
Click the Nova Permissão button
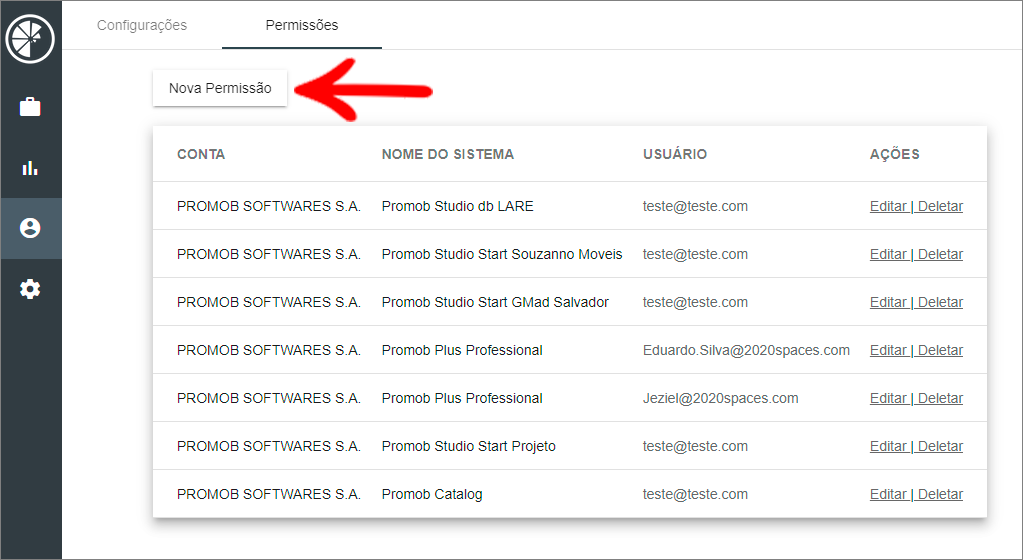pyautogui.click(x=220, y=88)
